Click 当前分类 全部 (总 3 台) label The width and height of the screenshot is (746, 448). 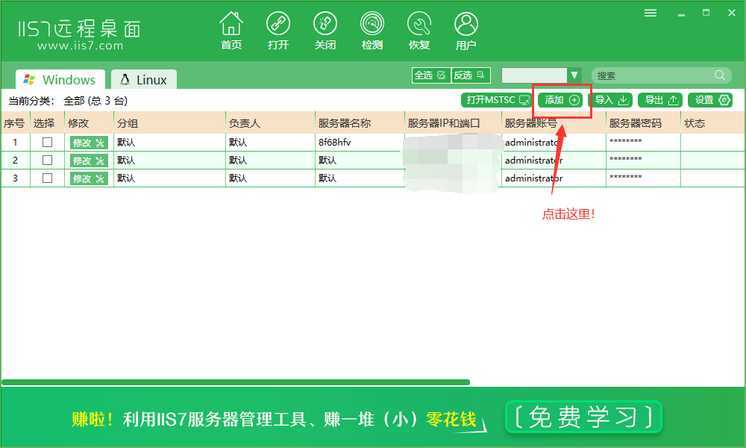click(x=68, y=101)
